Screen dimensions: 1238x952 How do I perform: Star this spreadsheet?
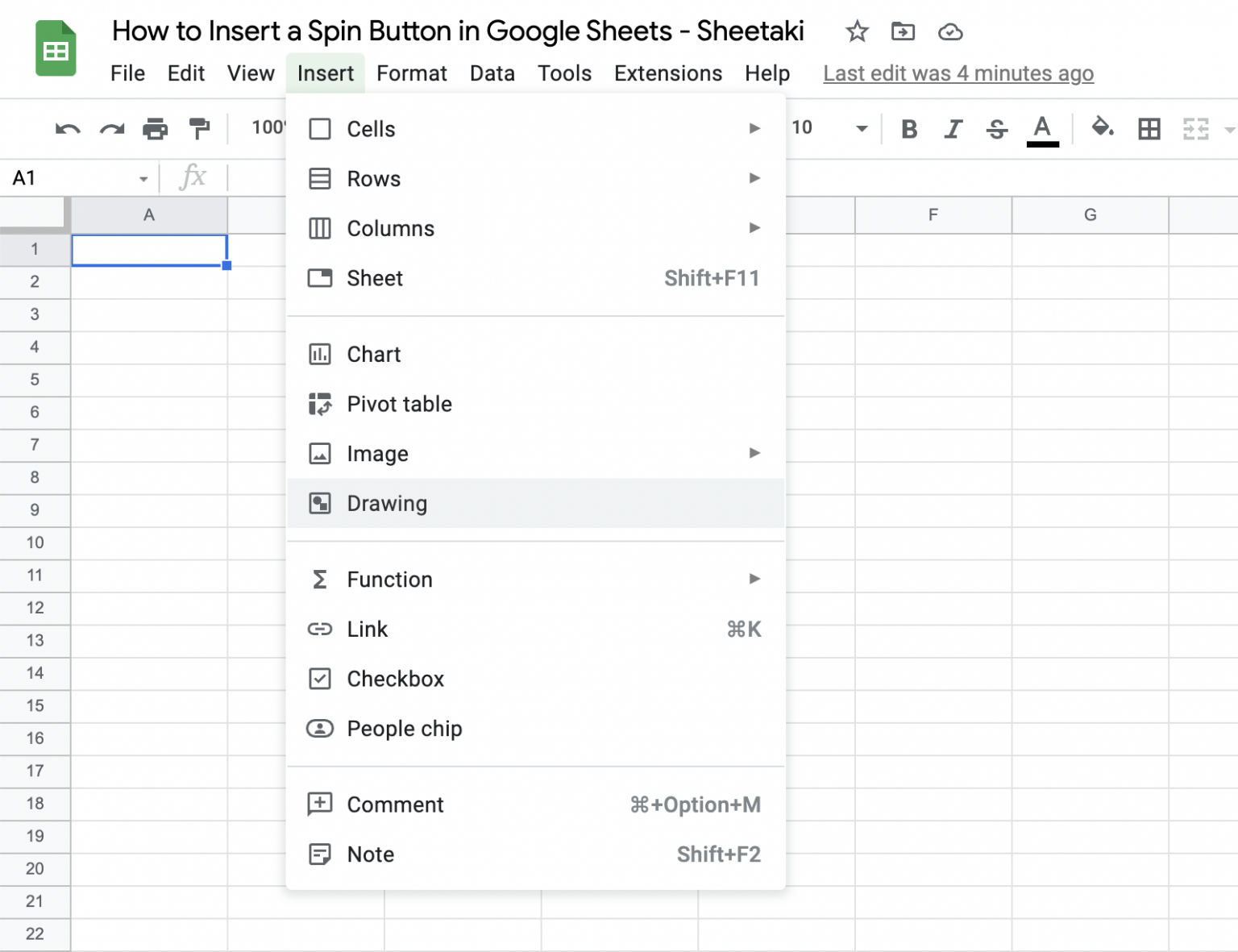(856, 31)
